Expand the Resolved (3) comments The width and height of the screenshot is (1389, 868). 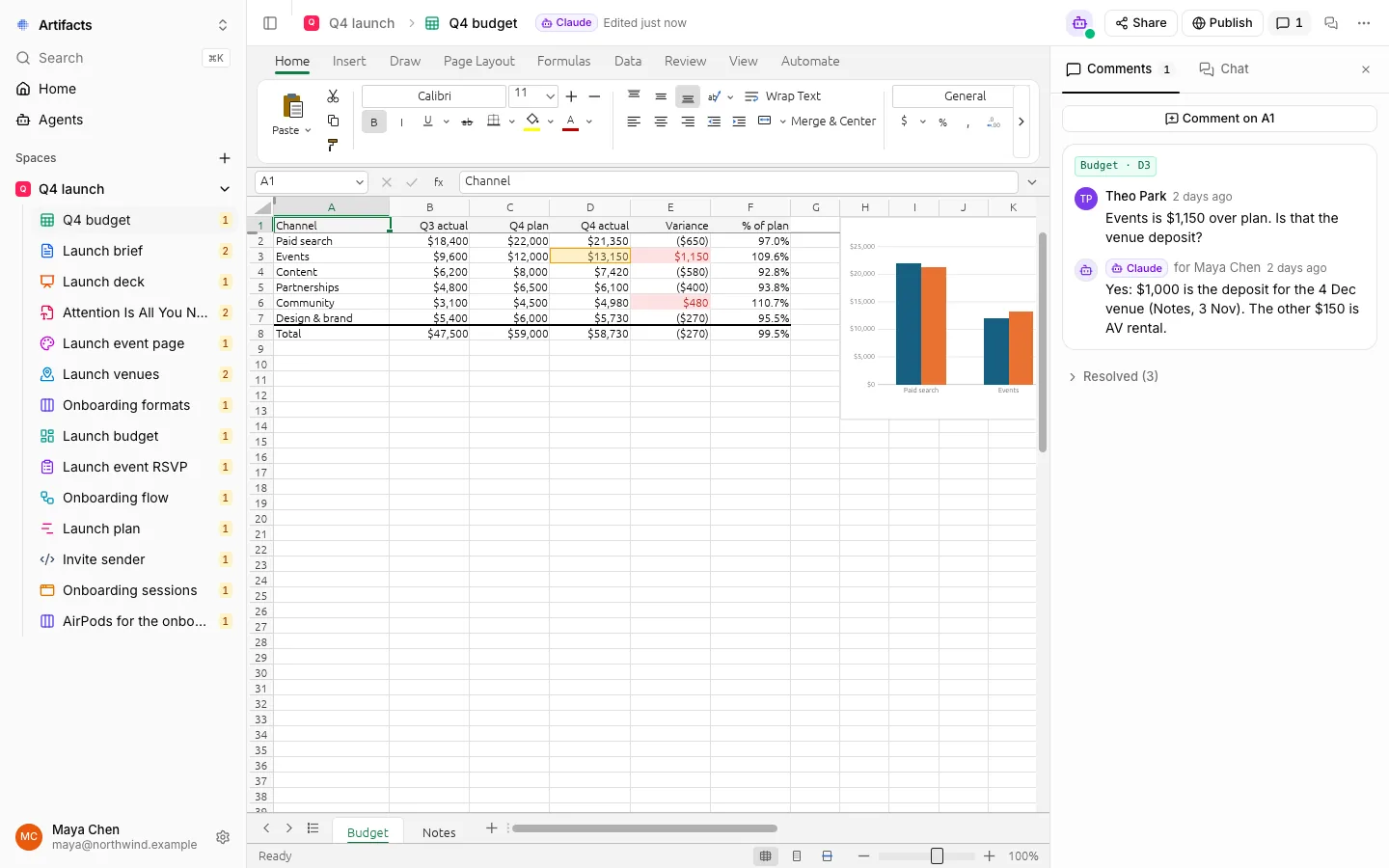pyautogui.click(x=1112, y=376)
